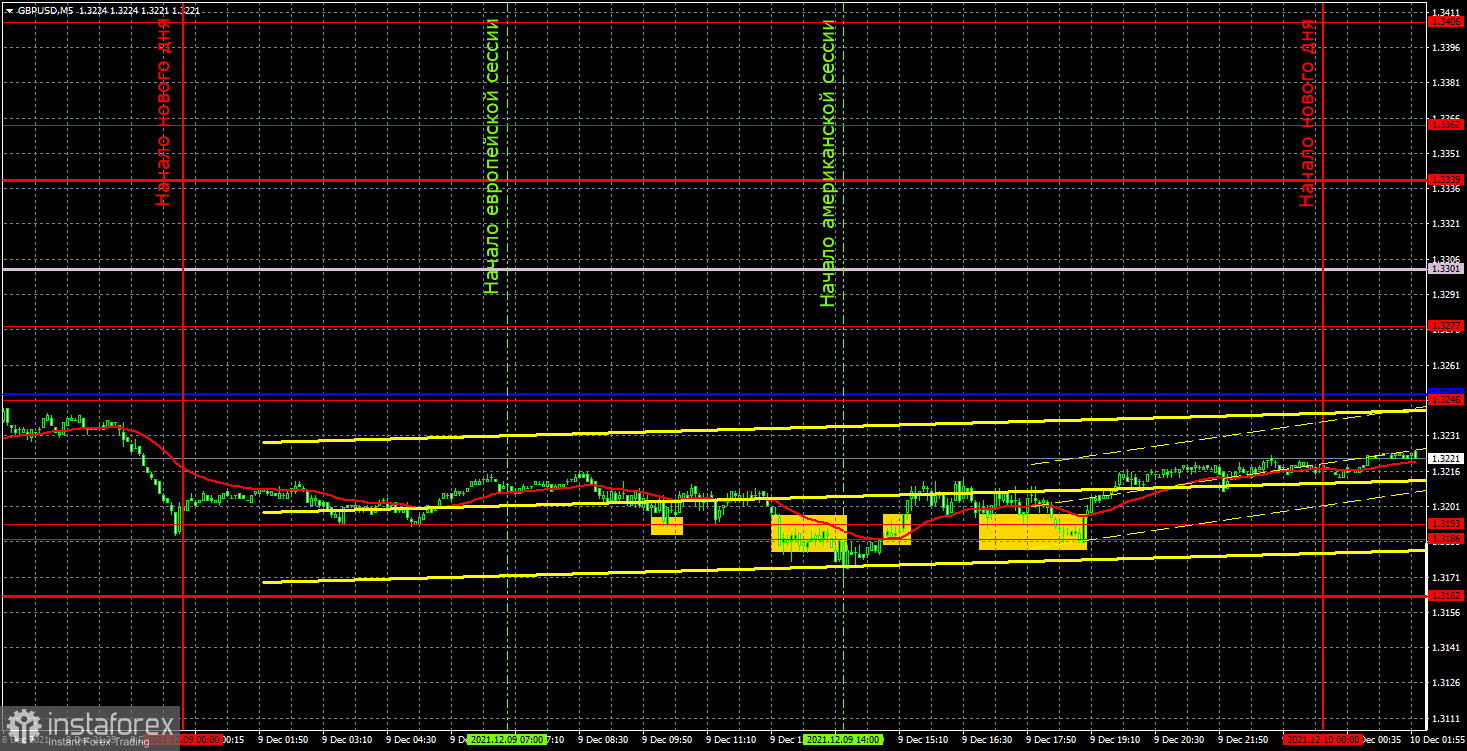The width and height of the screenshot is (1467, 751).
Task: Click the vertical label for American session start
Action: 827,162
